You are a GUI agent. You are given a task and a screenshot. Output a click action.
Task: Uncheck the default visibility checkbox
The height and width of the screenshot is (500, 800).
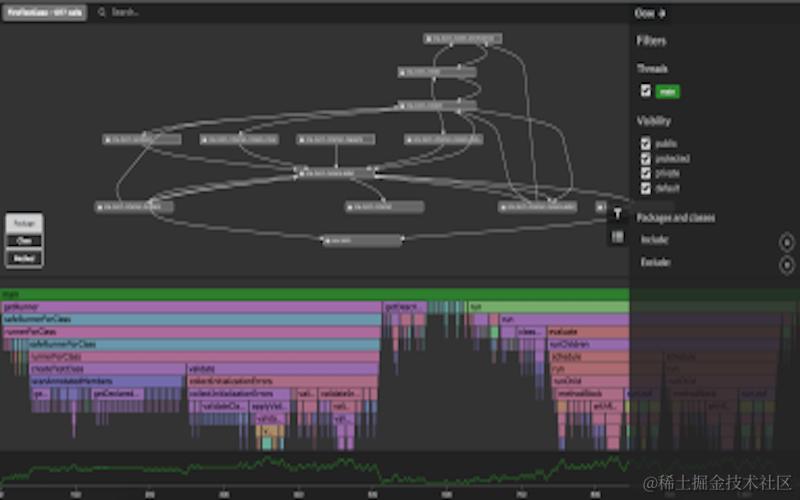[645, 188]
